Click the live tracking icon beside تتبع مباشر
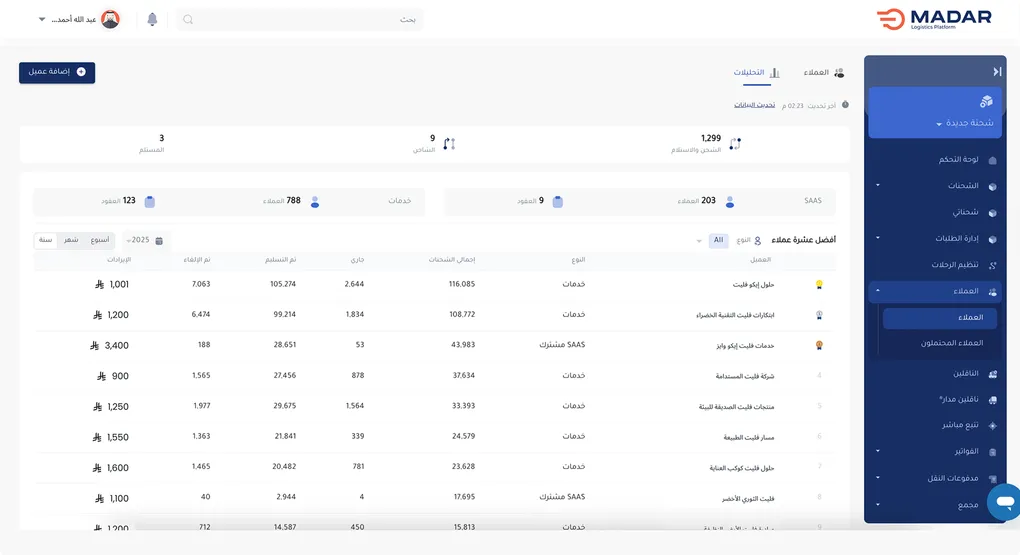 992,425
